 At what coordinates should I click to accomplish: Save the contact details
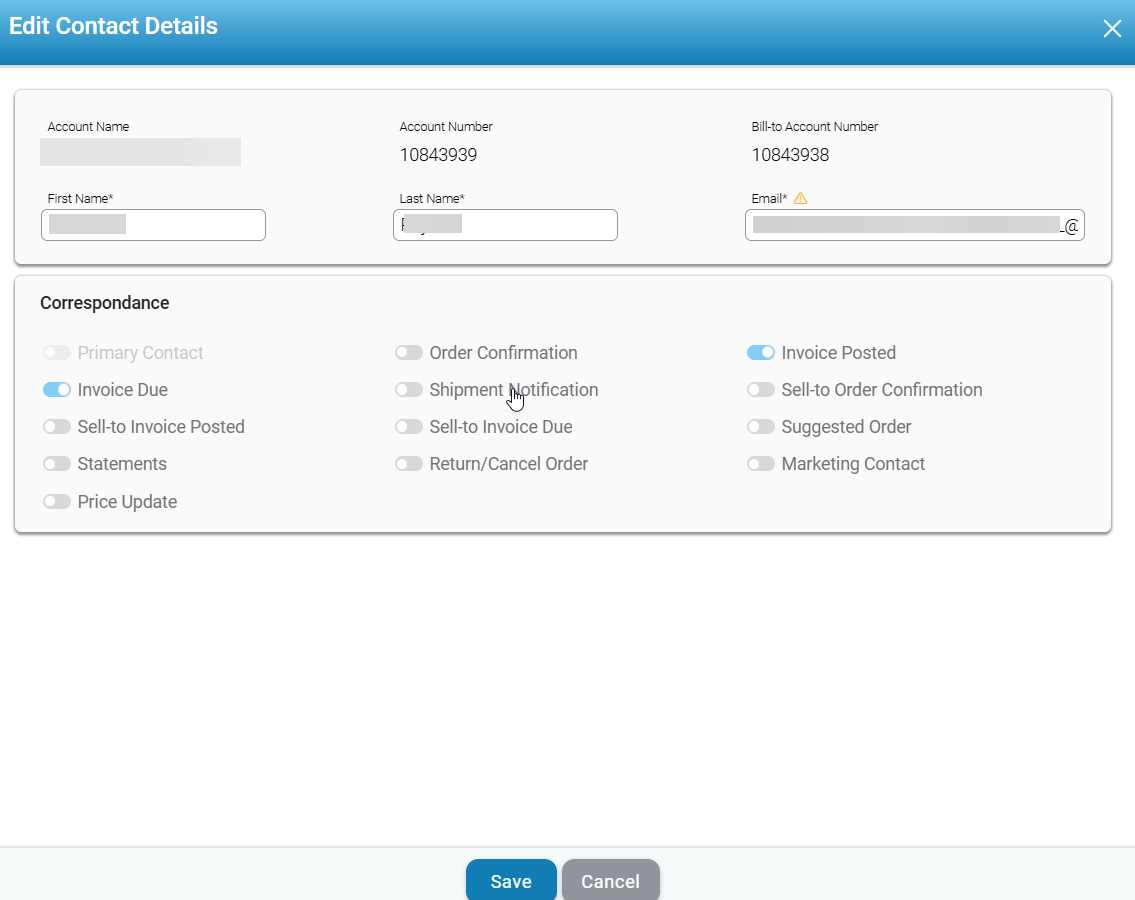[510, 881]
